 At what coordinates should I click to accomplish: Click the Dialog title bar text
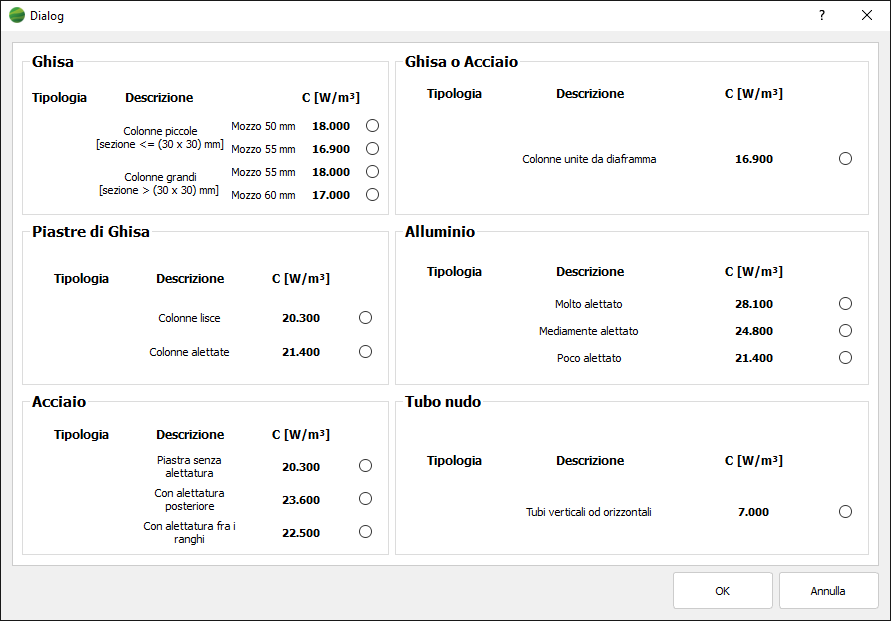pyautogui.click(x=47, y=16)
